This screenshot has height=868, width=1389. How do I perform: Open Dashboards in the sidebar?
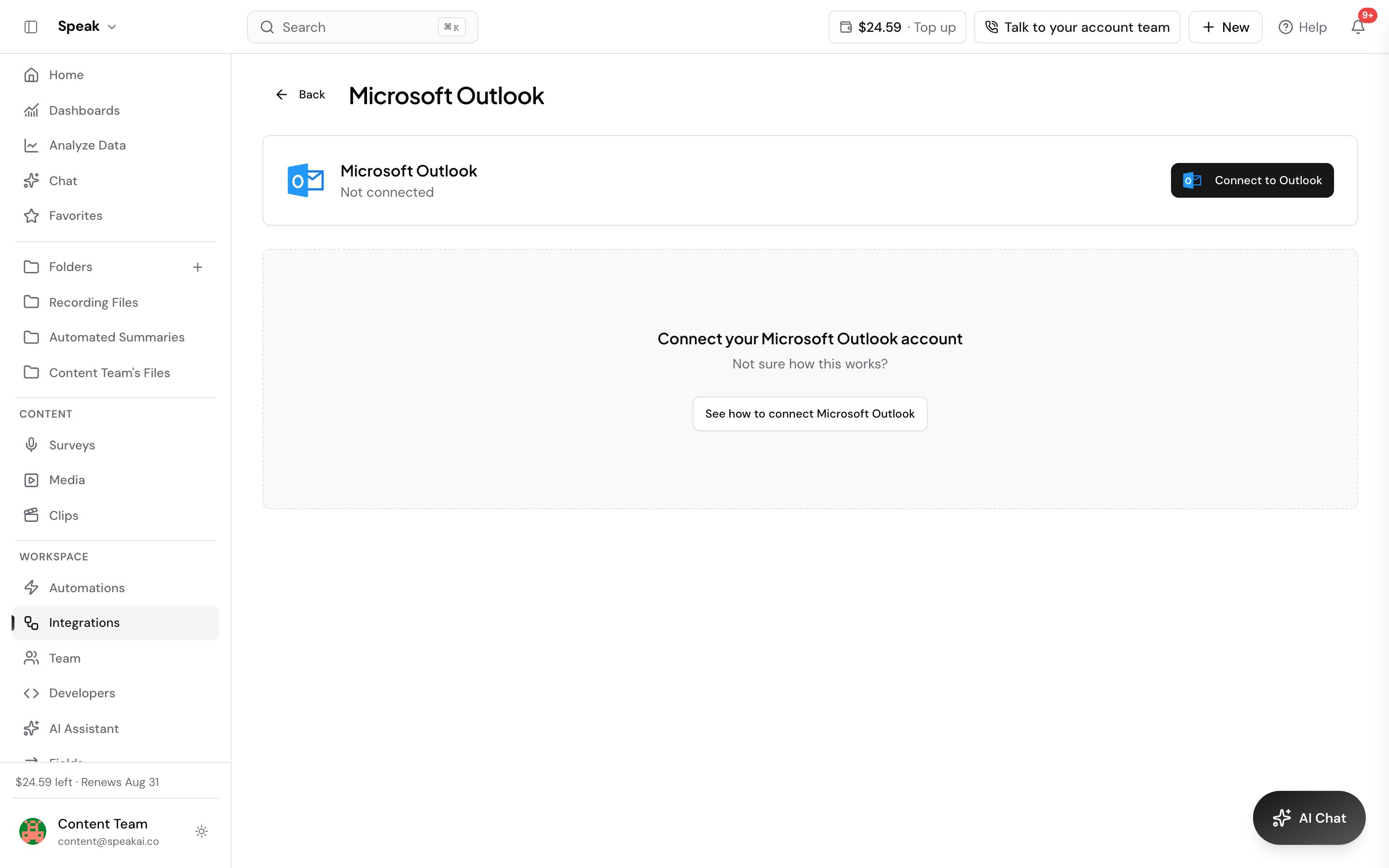point(115,110)
